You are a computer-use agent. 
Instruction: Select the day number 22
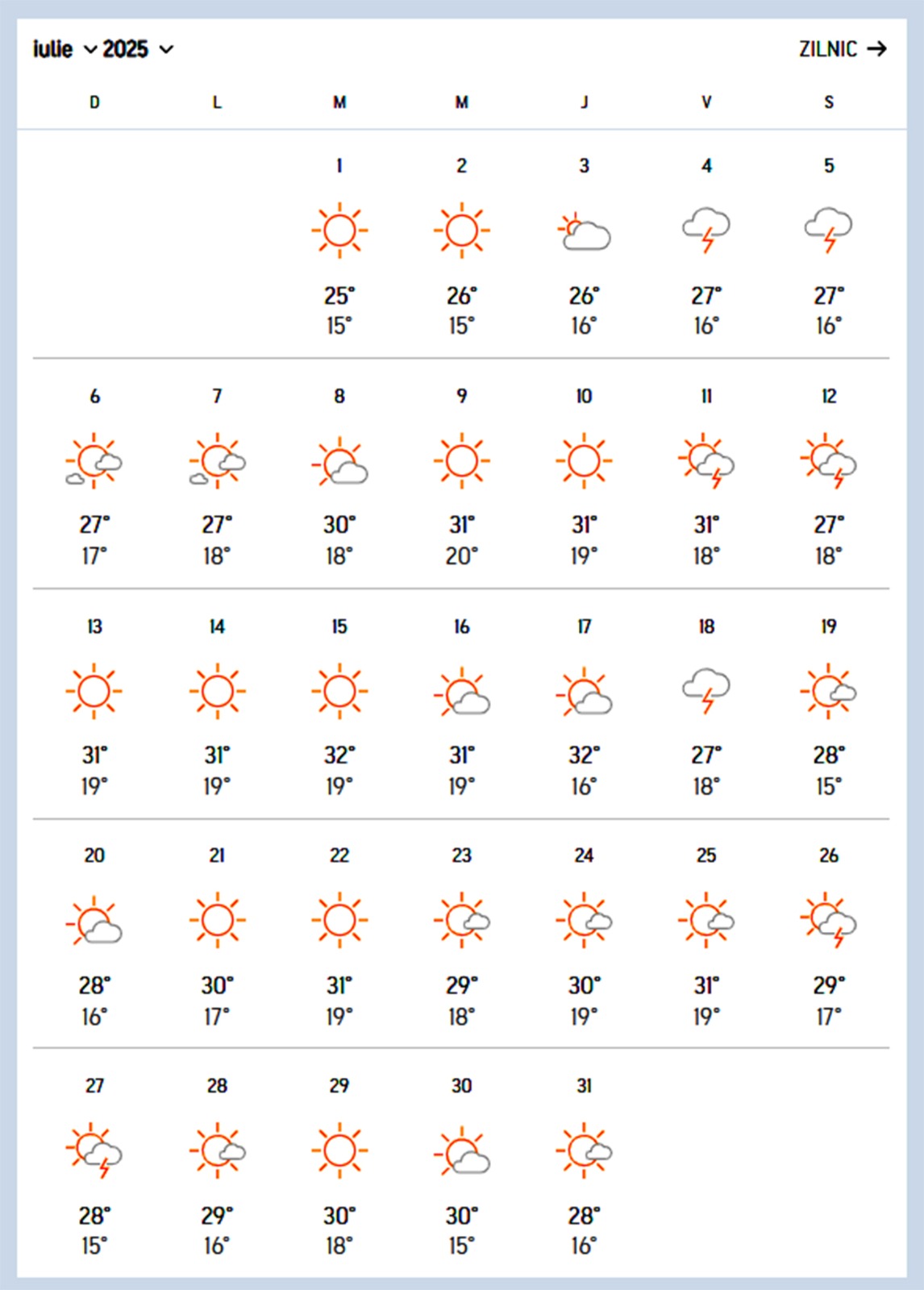[x=339, y=855]
